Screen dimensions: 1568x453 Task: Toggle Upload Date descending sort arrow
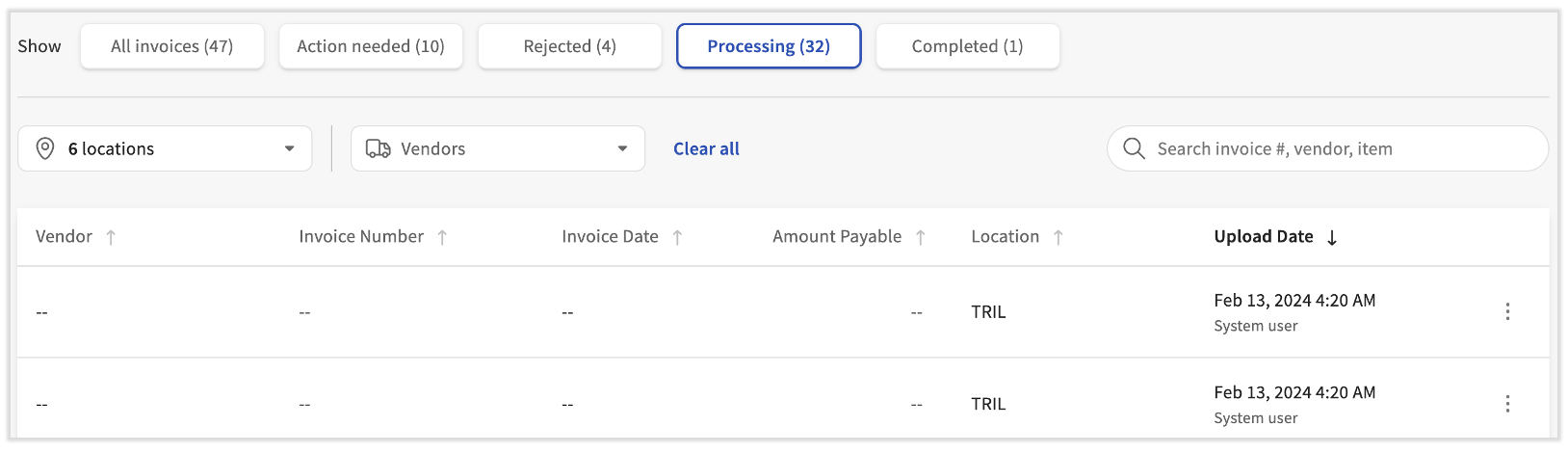(1332, 237)
